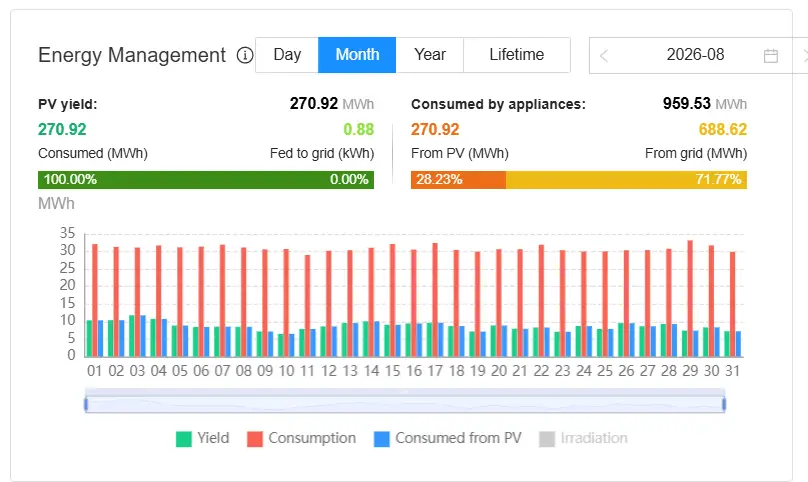Click the Energy Management info icon
This screenshot has width=808, height=482.
[x=245, y=55]
